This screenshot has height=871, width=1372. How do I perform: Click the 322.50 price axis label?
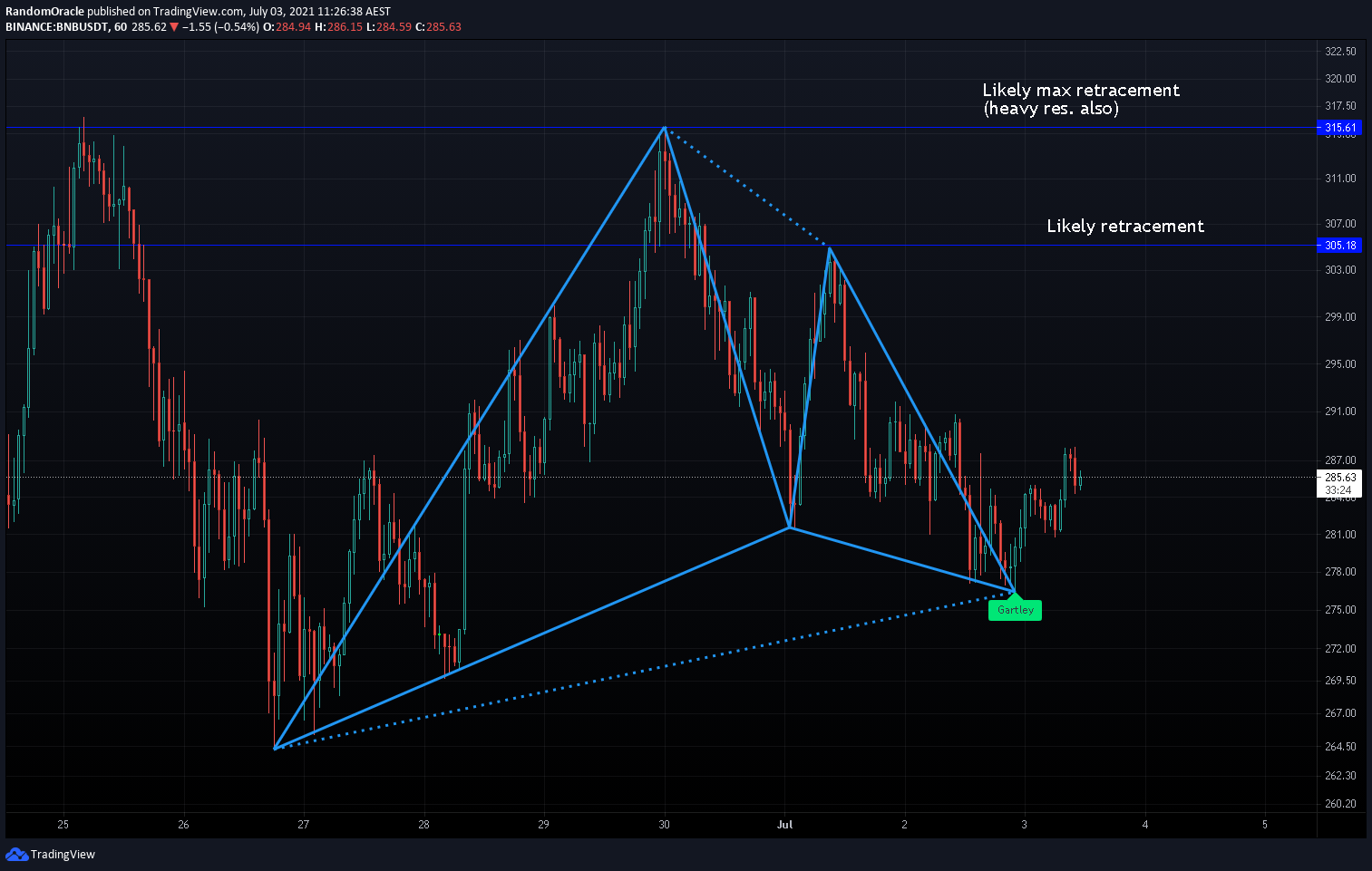[x=1340, y=52]
